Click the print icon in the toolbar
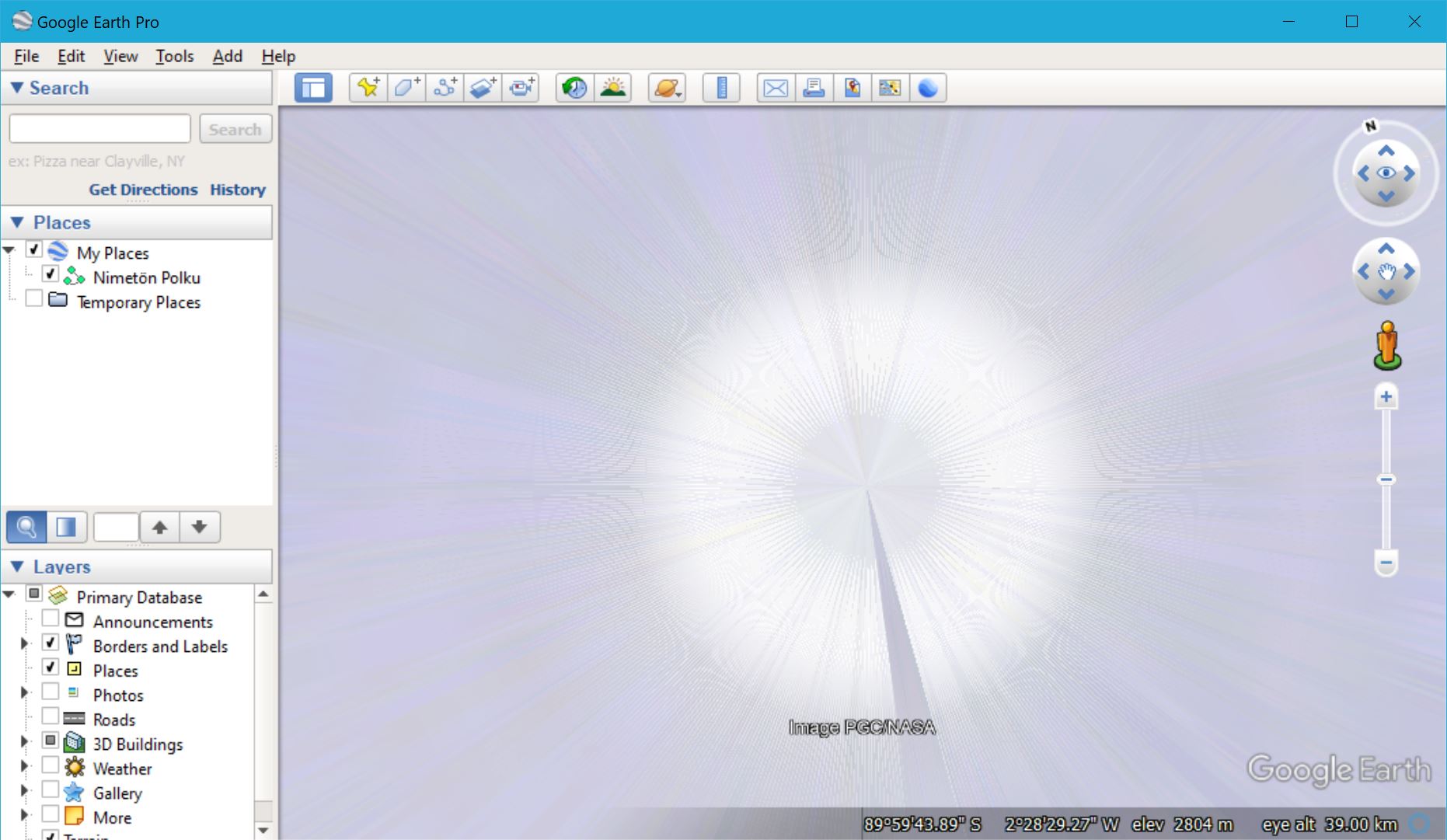The width and height of the screenshot is (1447, 840). 814,88
